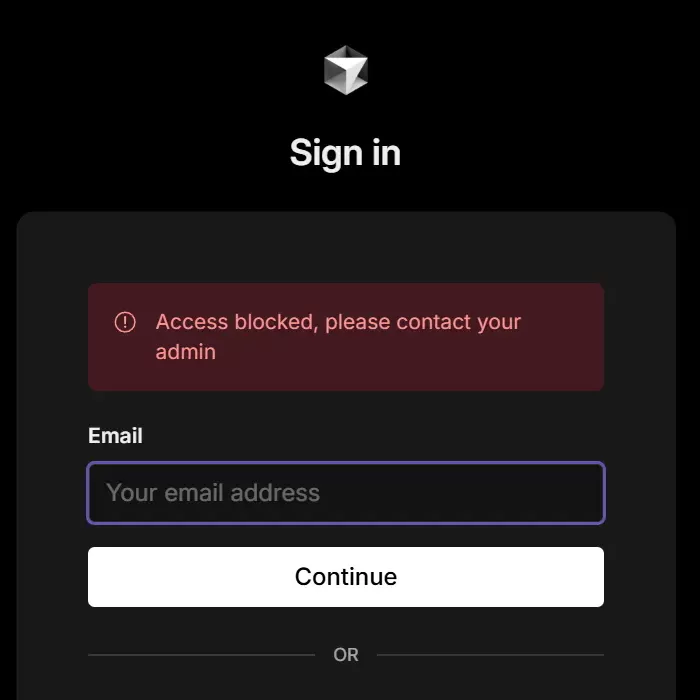Click the Continue button
Screen dimensions: 700x700
click(x=346, y=576)
